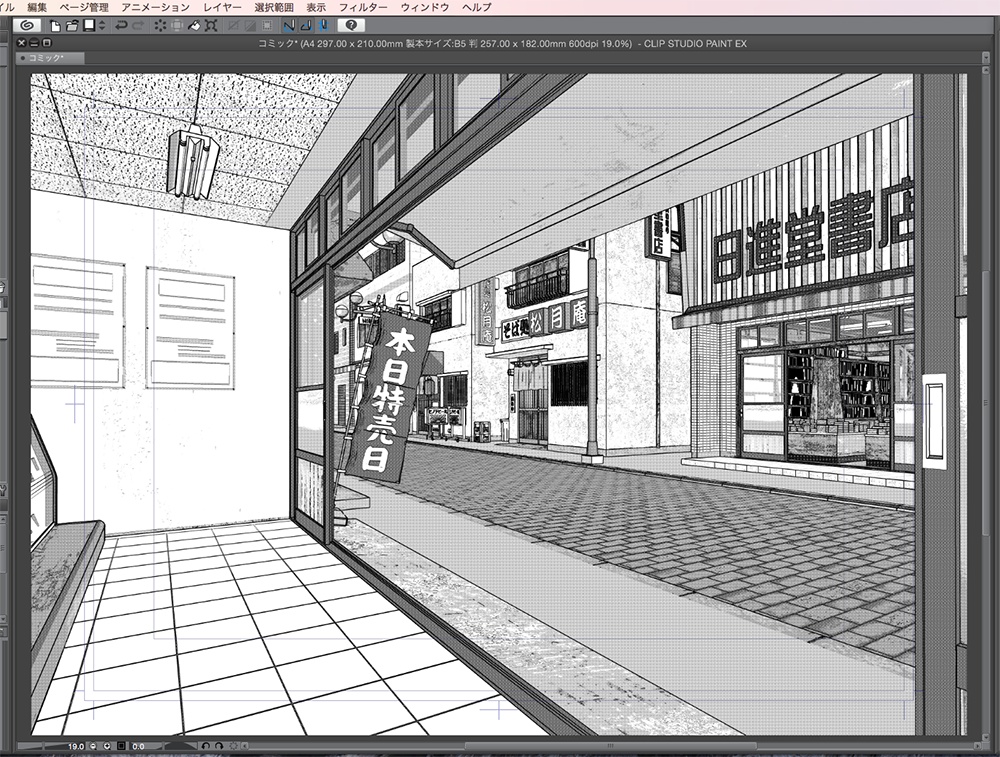Zoom in with the plus magnifier icon
Image resolution: width=1000 pixels, height=757 pixels.
107,746
